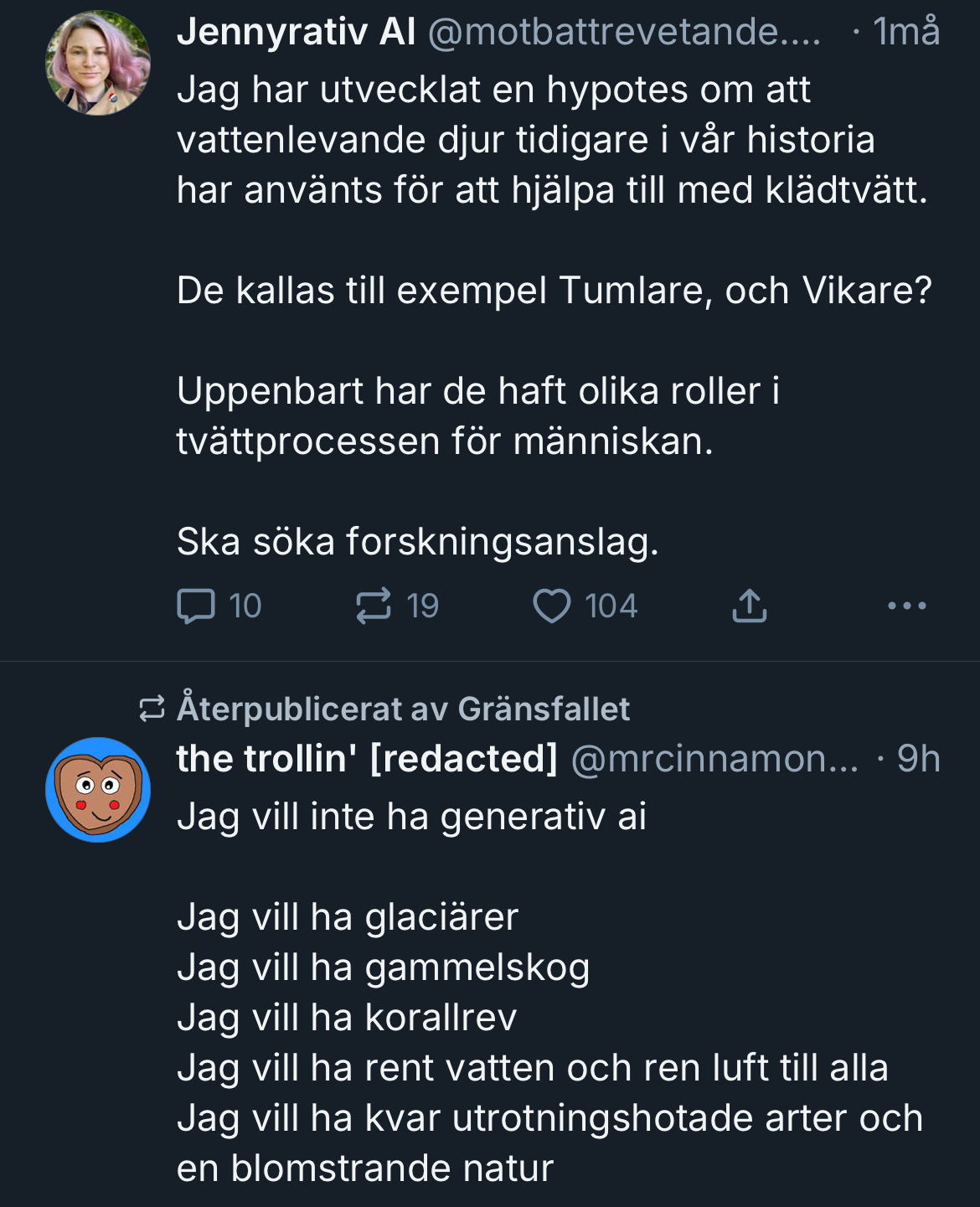
Task: Click the small repost icon beside Återpublicerat
Action: (152, 709)
